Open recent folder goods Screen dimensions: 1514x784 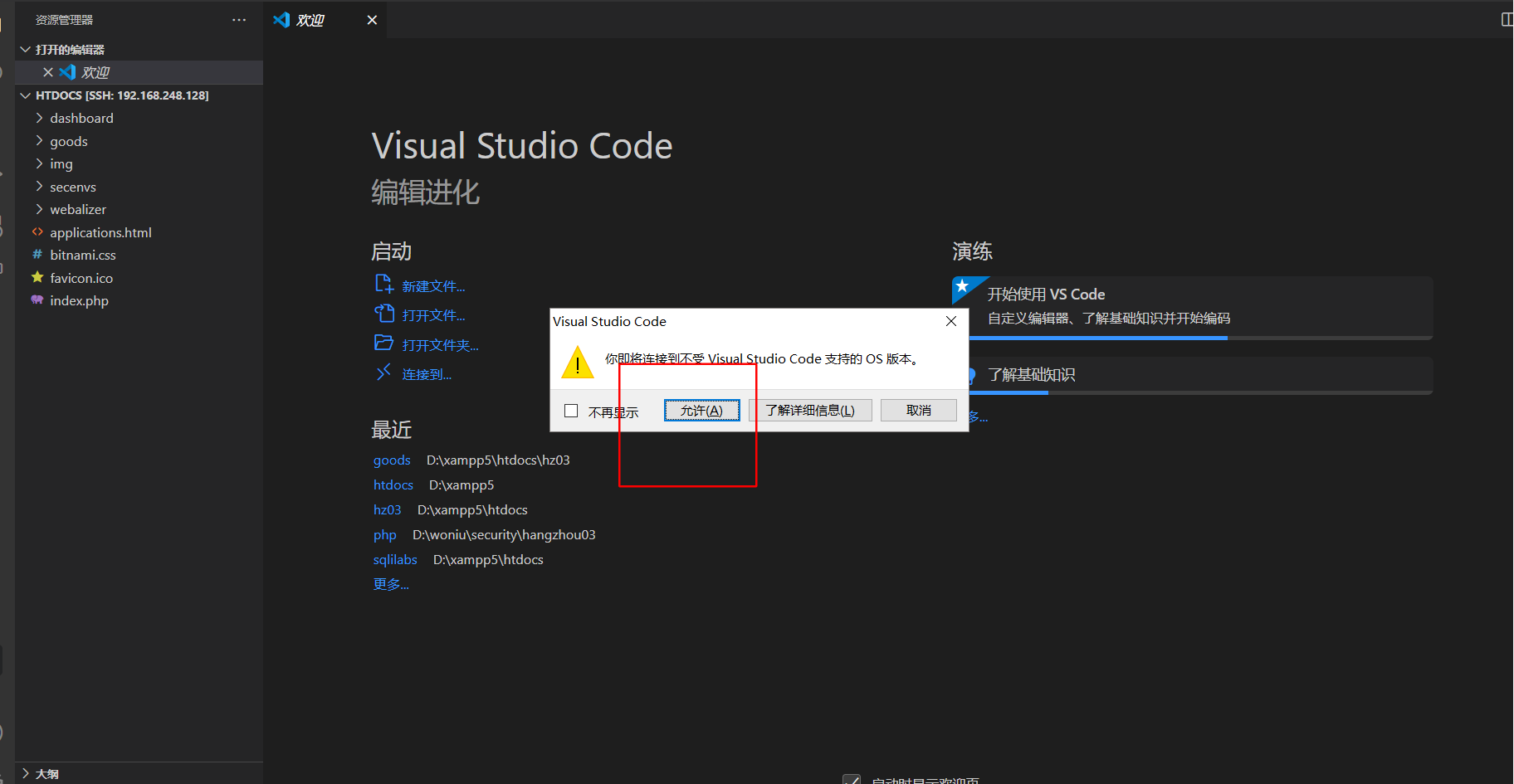pos(392,460)
